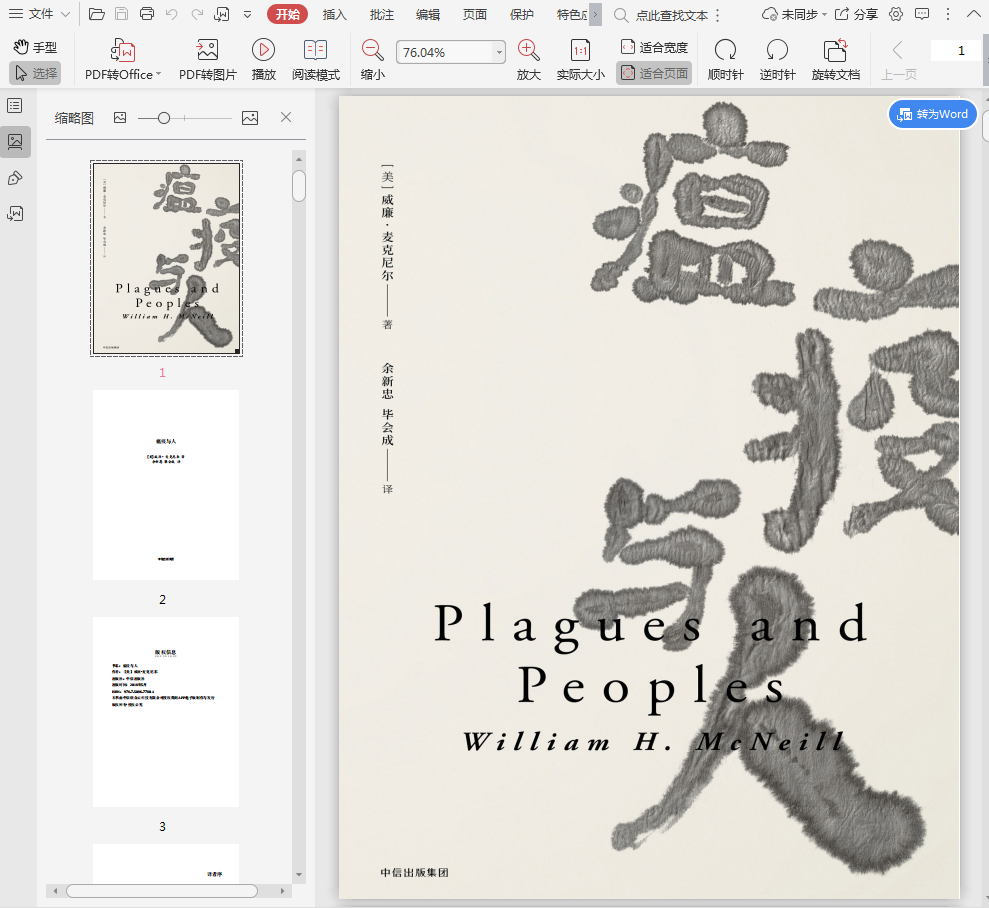Click the rotate clockwise (顺时针) icon
Image resolution: width=989 pixels, height=908 pixels.
pos(725,51)
